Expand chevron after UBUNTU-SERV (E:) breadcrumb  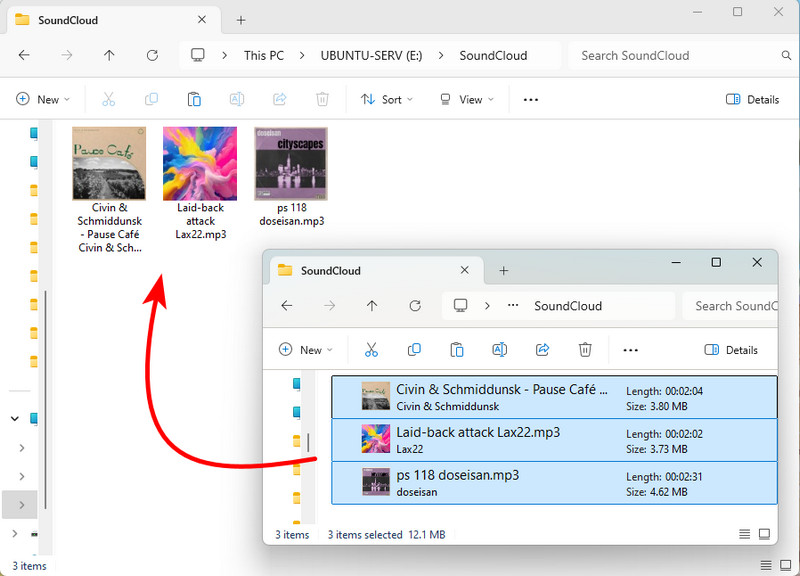tap(441, 56)
